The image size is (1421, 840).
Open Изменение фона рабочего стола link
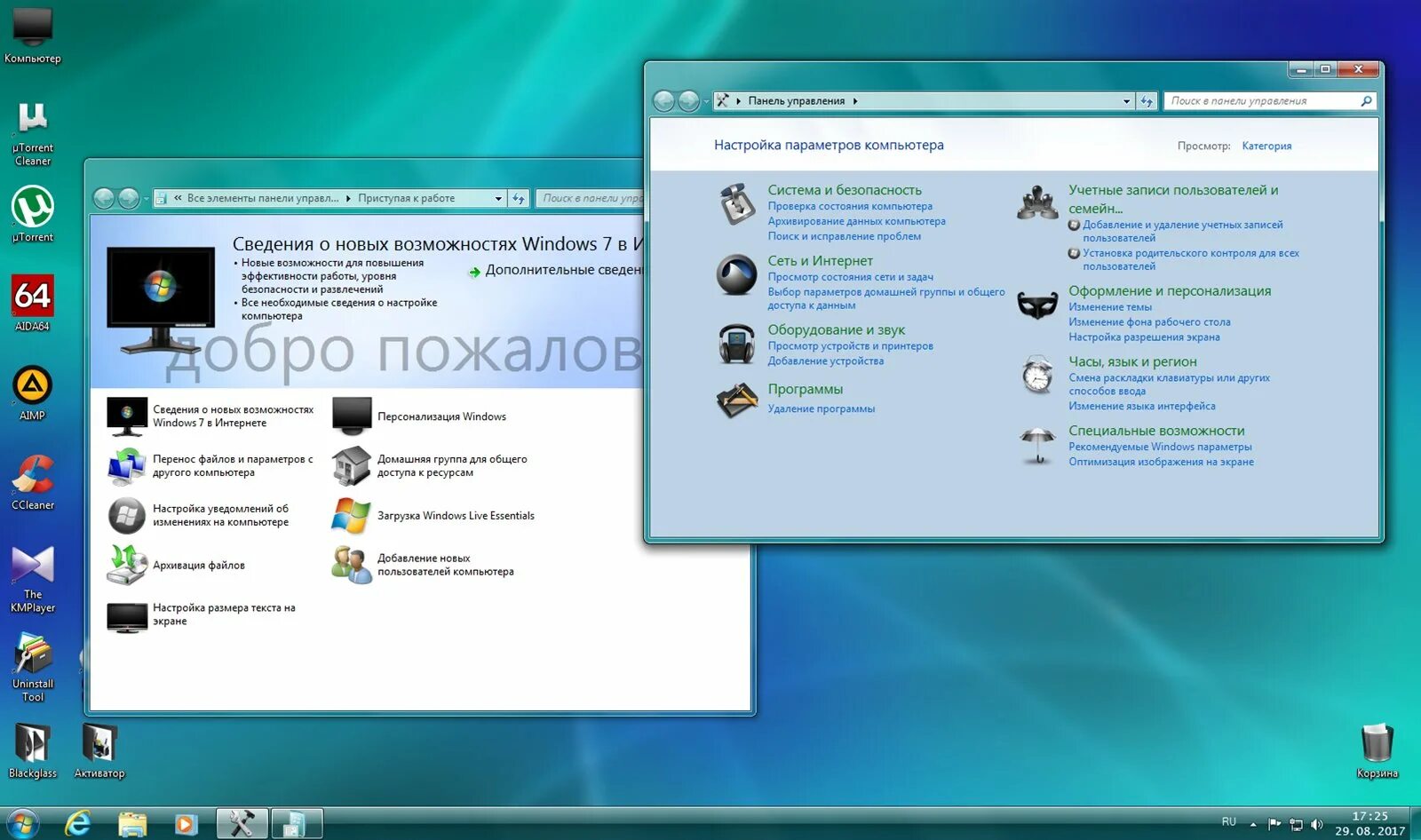1149,322
